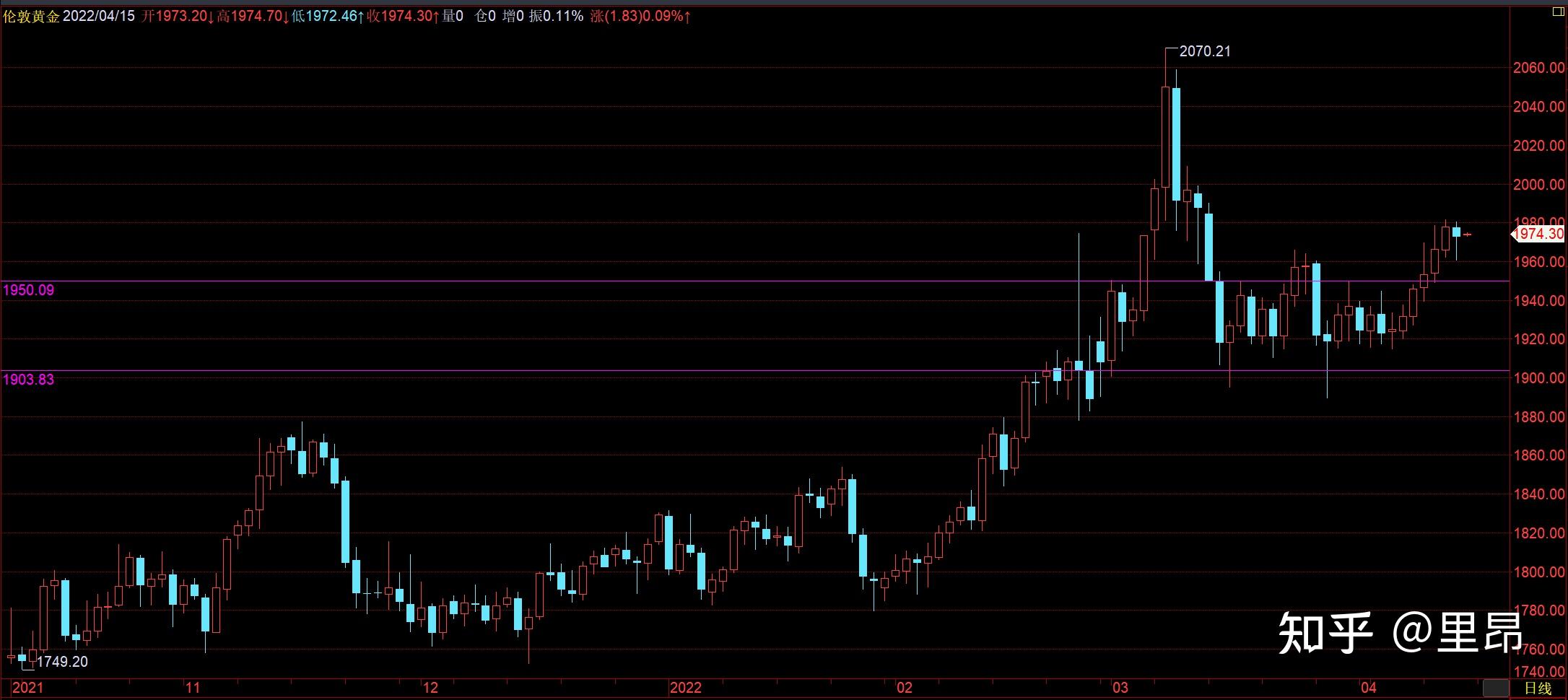Click the 11 month marker on time axis
This screenshot has height=700, width=1568.
tap(193, 688)
